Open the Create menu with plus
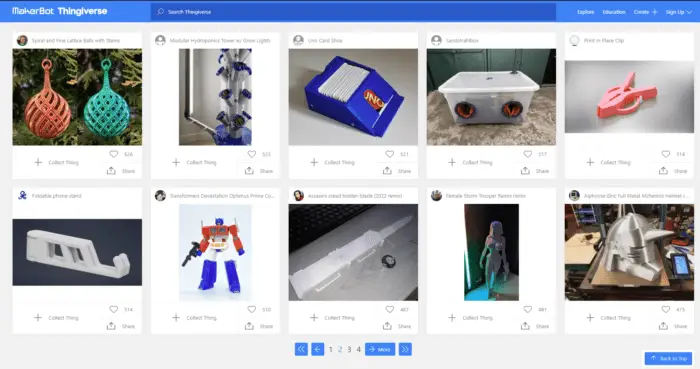This screenshot has height=369, width=700. (646, 12)
